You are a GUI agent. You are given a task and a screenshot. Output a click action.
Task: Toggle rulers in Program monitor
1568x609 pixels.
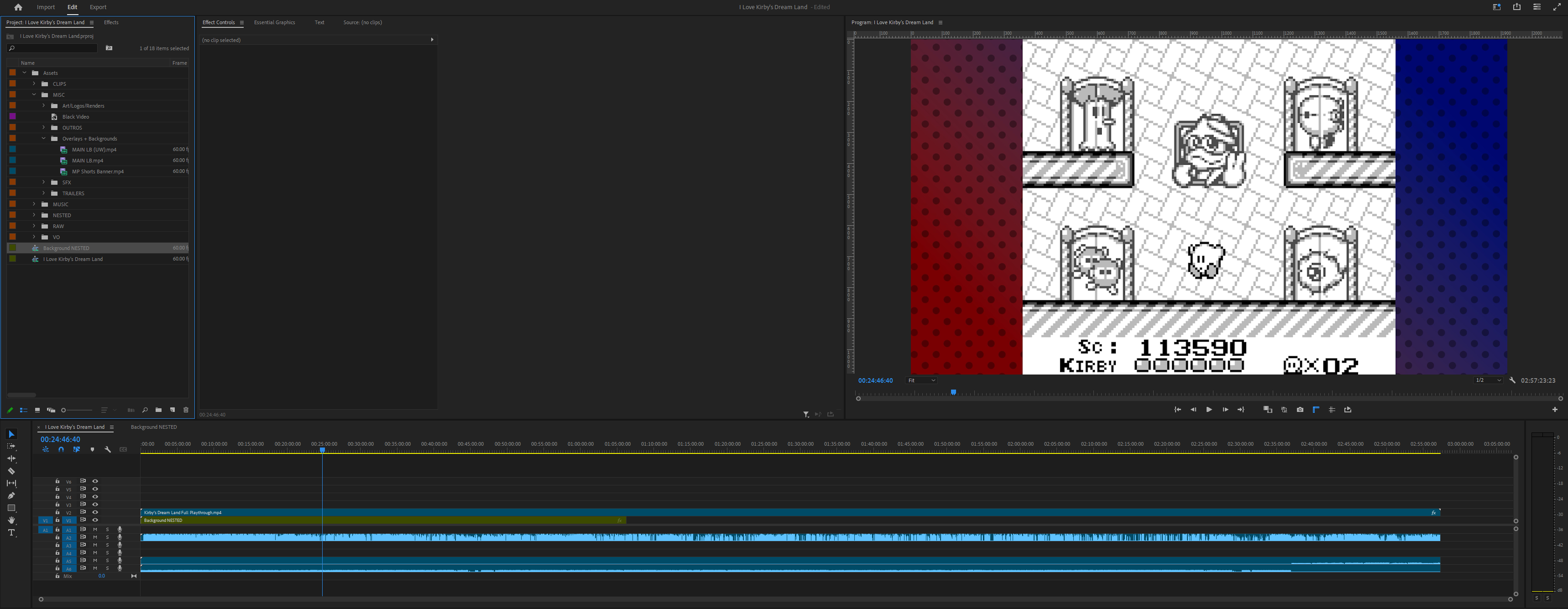coord(1316,410)
